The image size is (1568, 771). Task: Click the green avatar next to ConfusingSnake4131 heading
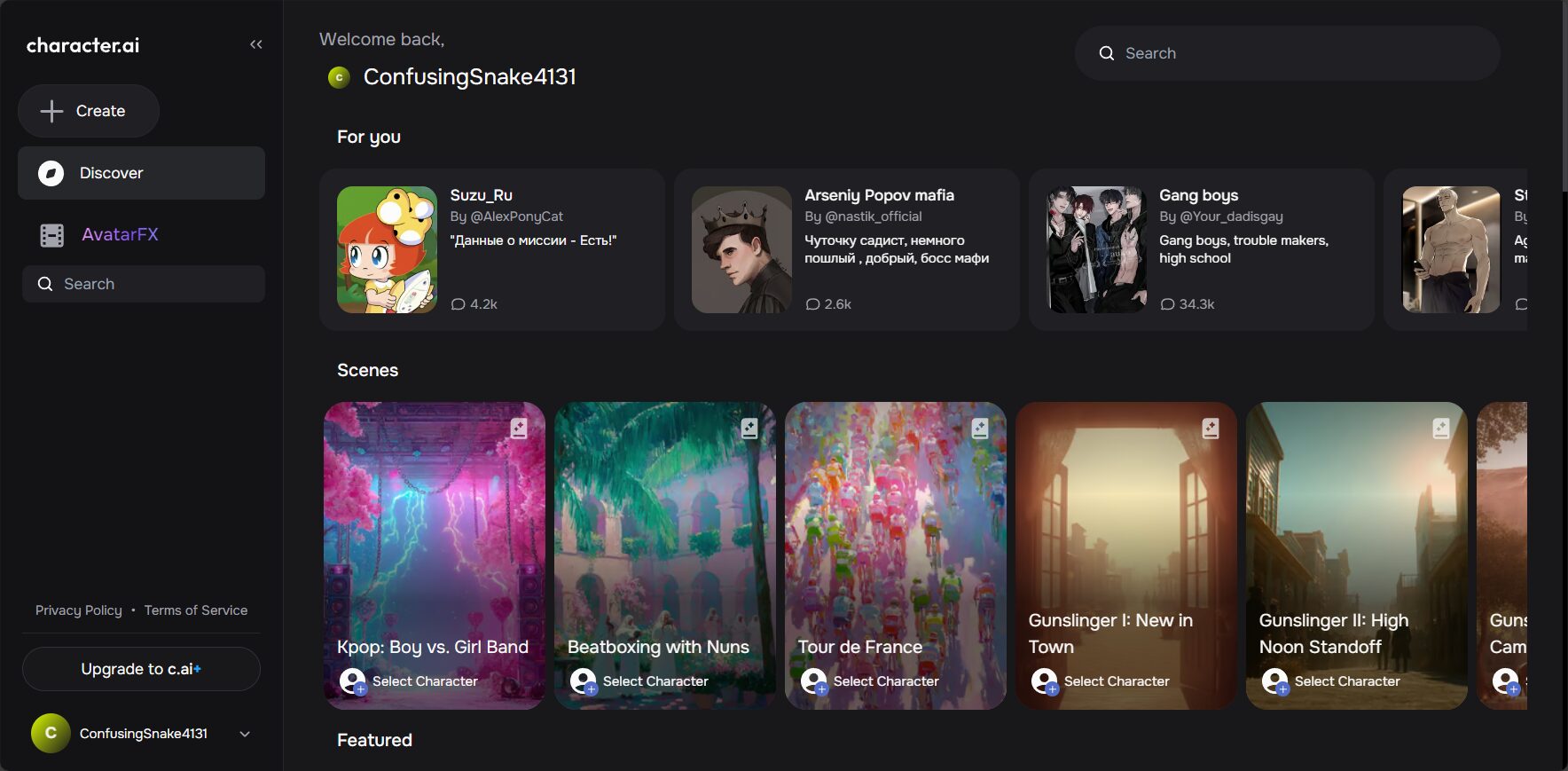[x=339, y=77]
